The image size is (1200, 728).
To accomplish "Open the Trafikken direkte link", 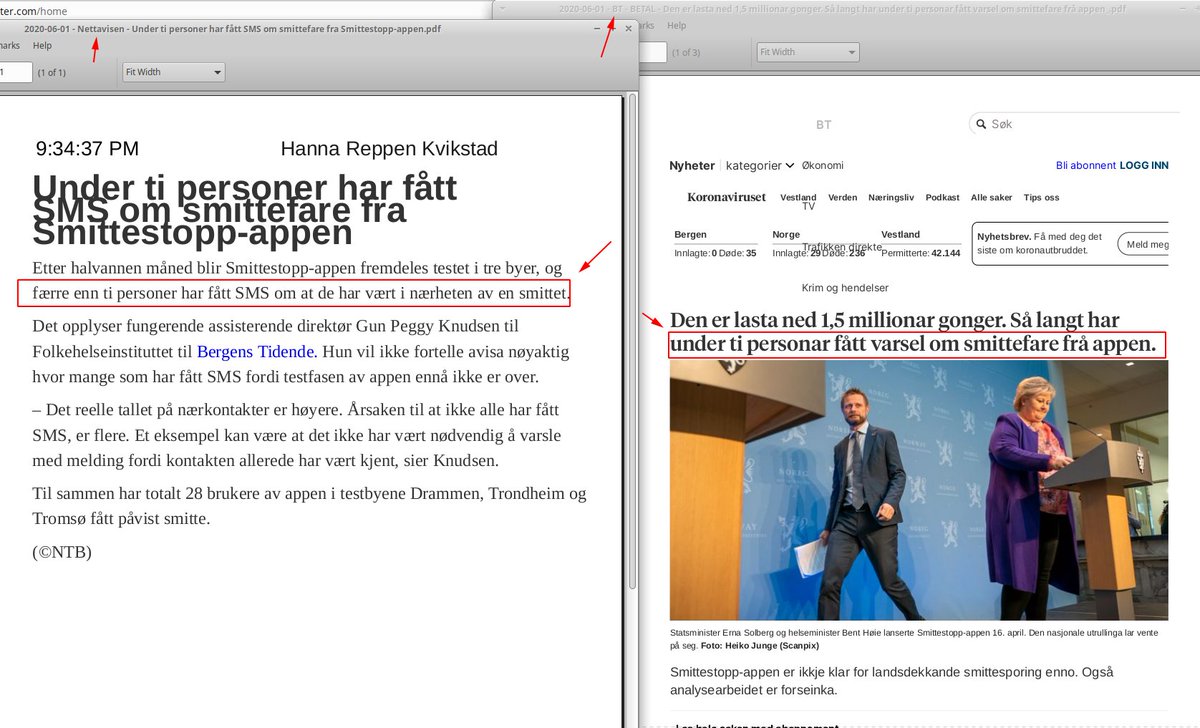I will click(x=842, y=246).
